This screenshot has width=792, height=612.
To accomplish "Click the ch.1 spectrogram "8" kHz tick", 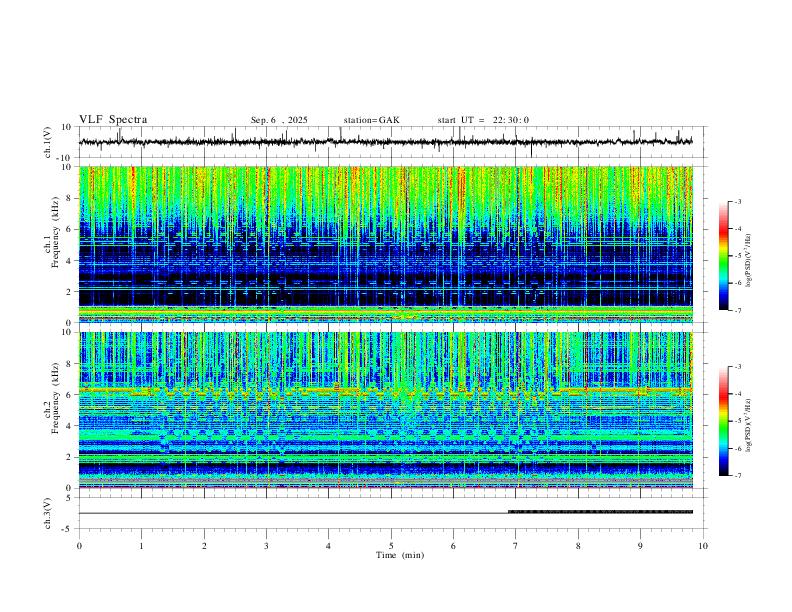I will tap(69, 198).
